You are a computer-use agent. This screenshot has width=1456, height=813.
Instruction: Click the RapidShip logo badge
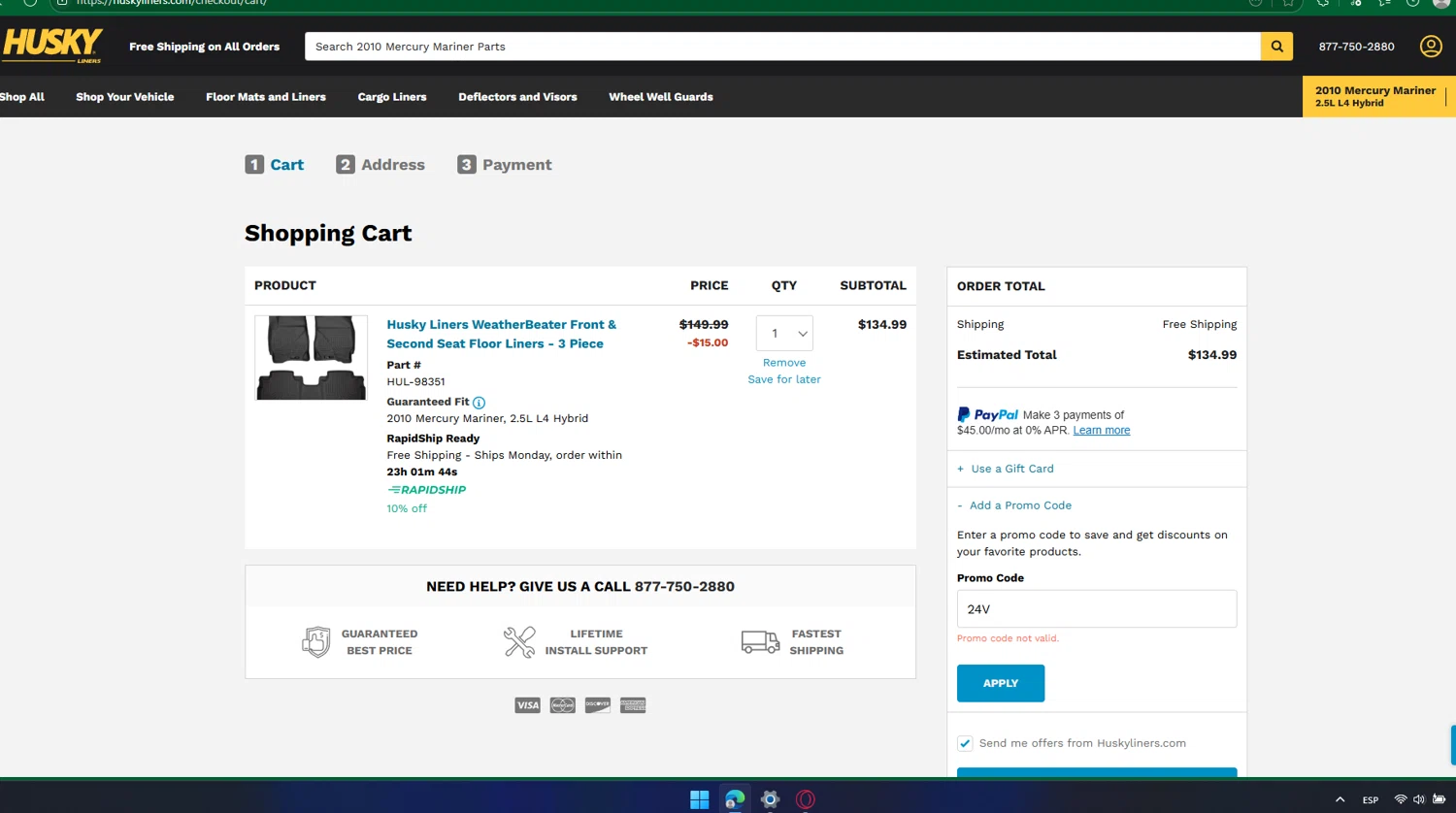click(427, 490)
